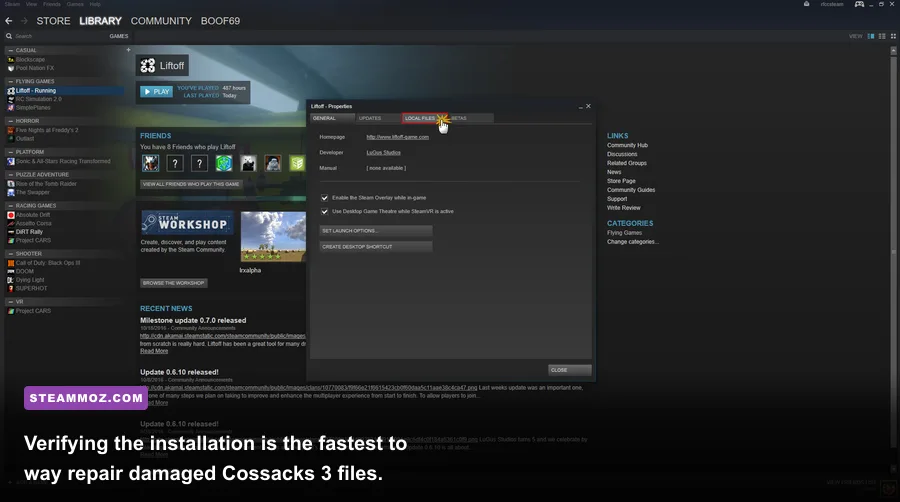Open Milestone update 0.7.0 released news
Image resolution: width=900 pixels, height=502 pixels.
[x=193, y=320]
